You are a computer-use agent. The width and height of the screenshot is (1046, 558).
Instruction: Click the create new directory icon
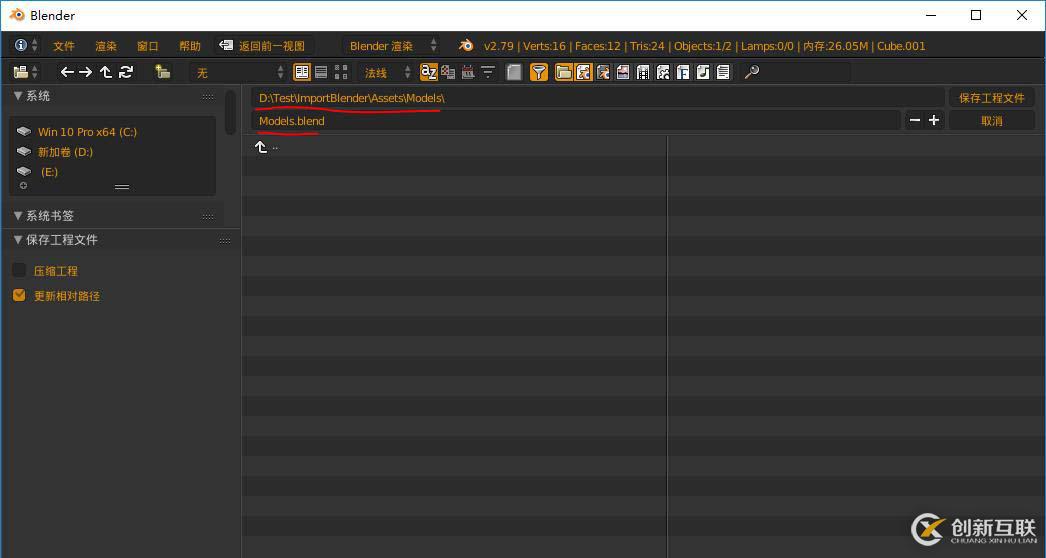click(x=162, y=72)
